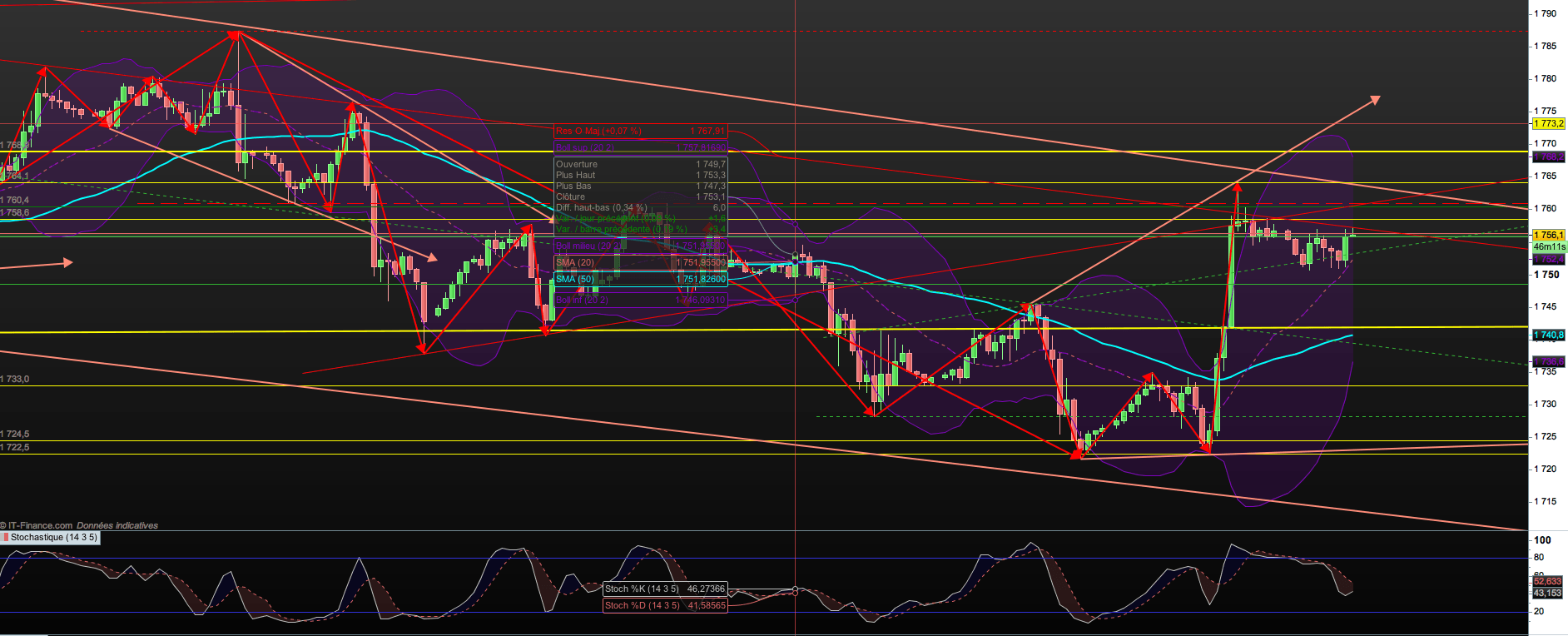The image size is (1568, 636).
Task: Select the SMA (20) value box
Action: point(641,263)
